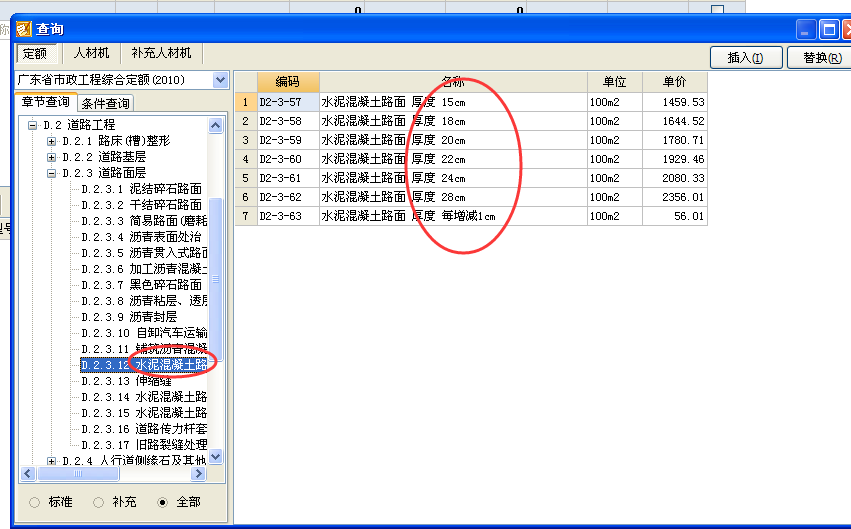Click tree horizontal scrollbar right arrow

pos(199,474)
